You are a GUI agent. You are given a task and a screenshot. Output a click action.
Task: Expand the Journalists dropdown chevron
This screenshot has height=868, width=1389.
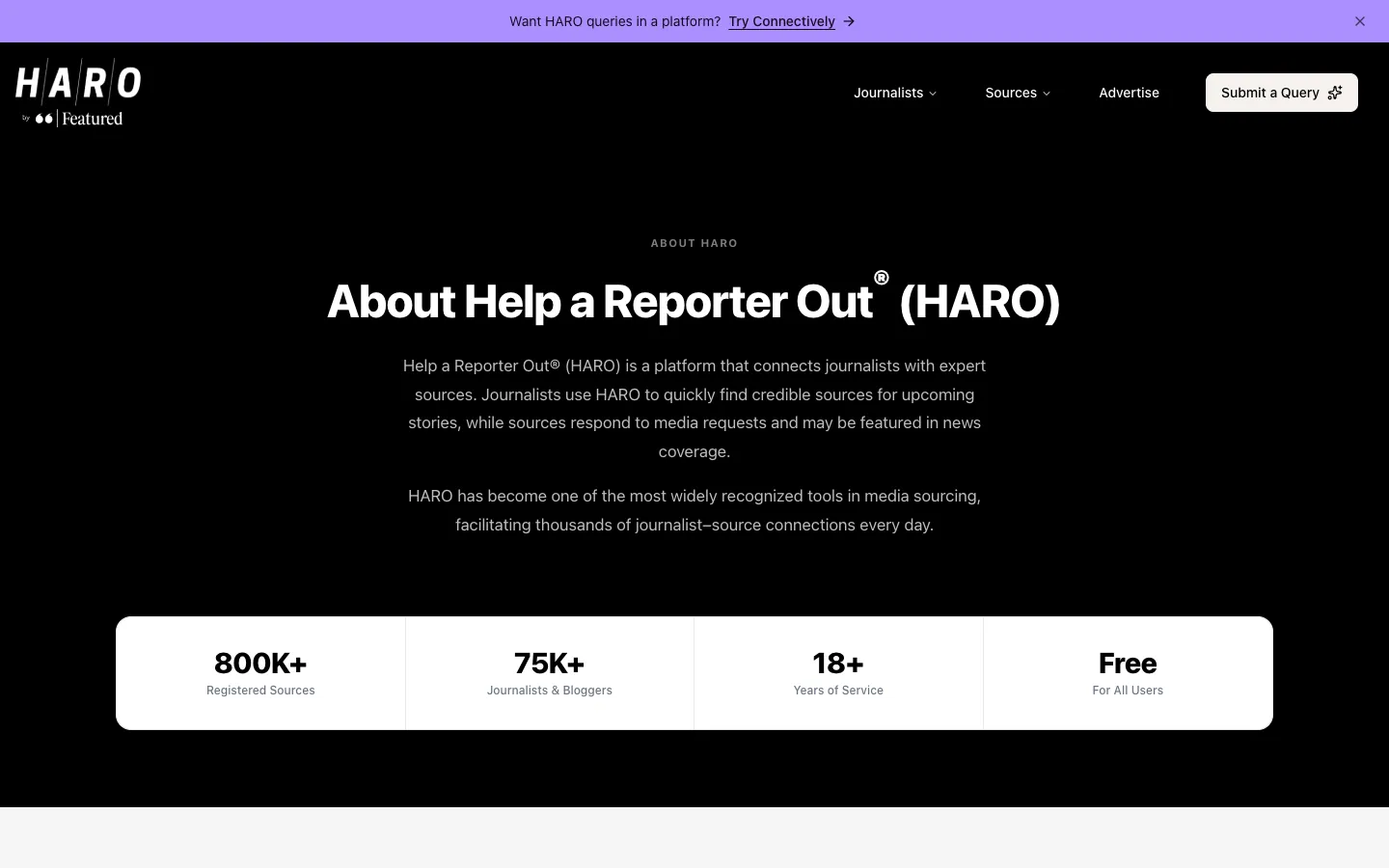(x=933, y=94)
